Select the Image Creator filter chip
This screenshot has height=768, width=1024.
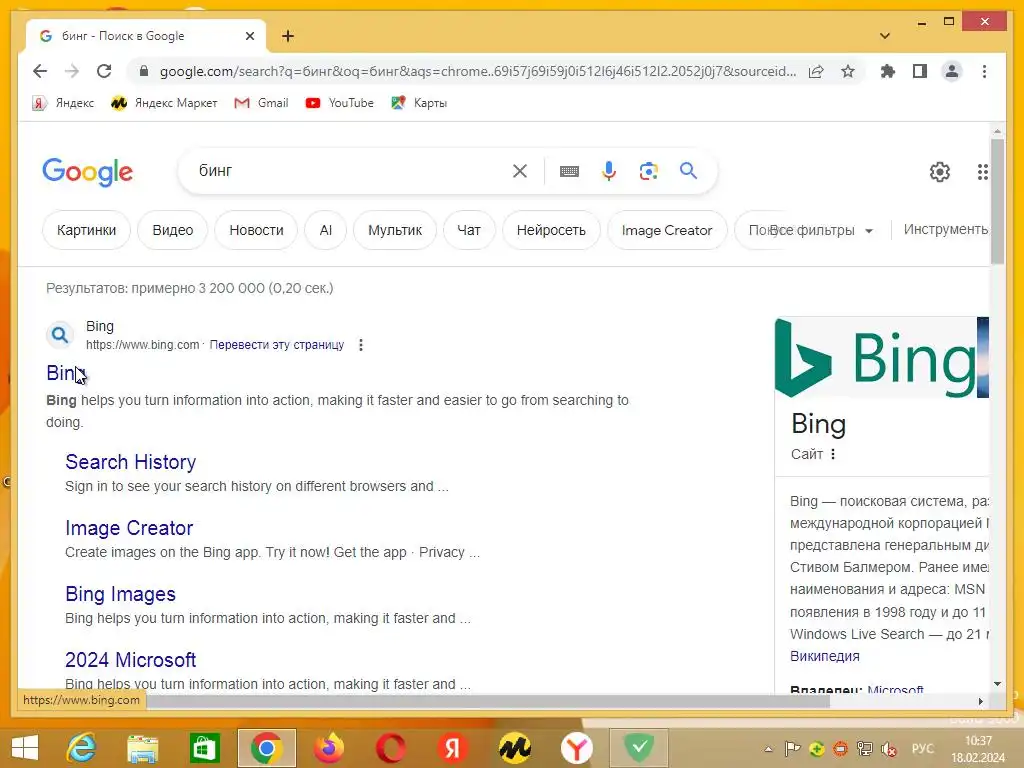pos(667,230)
